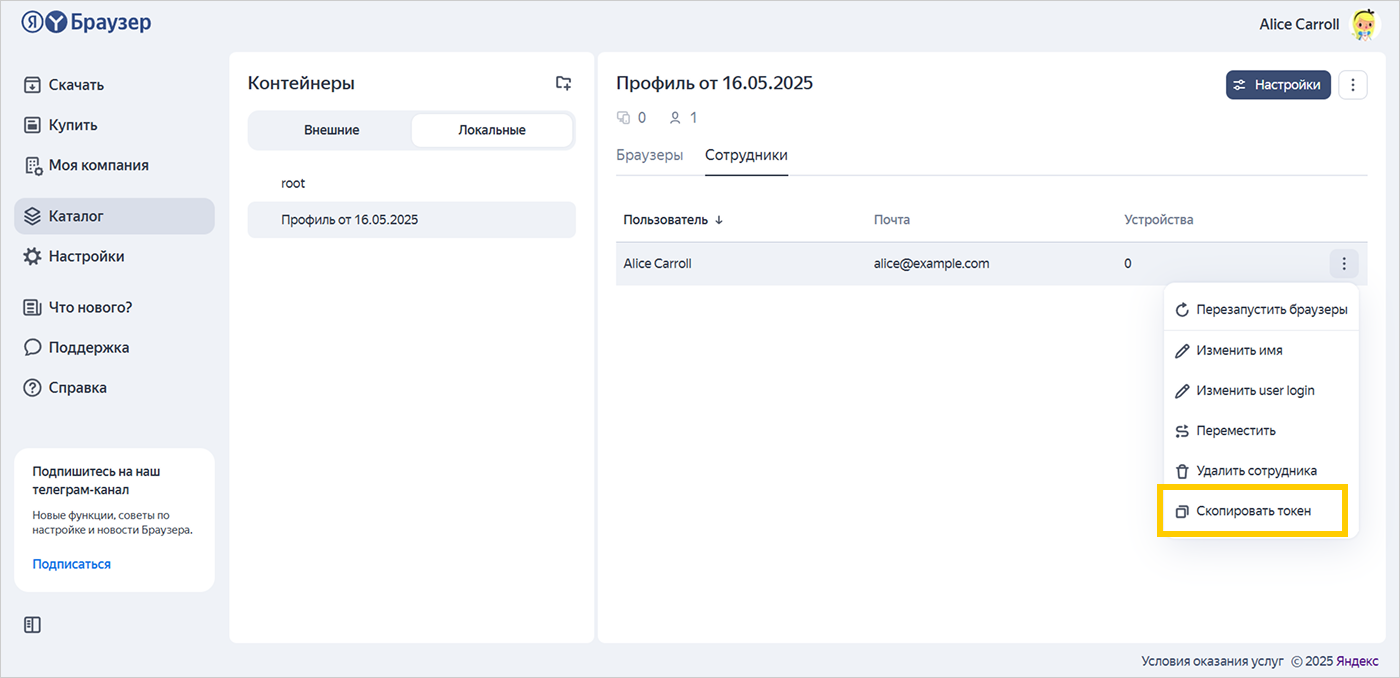Screen dimensions: 1400x678
Task: Click the copy icon for Скопировать токен
Action: pyautogui.click(x=1182, y=511)
